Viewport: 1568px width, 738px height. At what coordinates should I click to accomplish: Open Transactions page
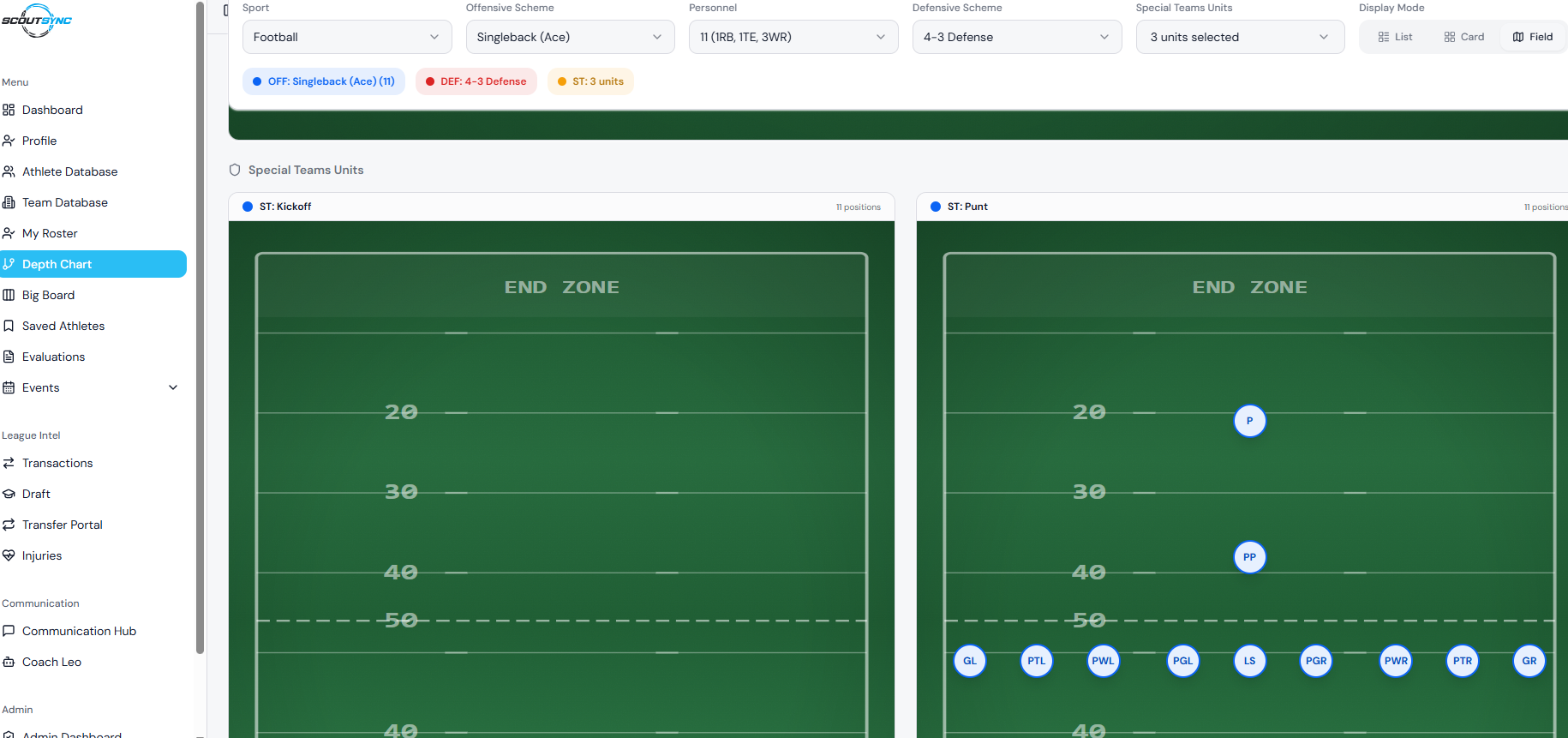(93, 463)
